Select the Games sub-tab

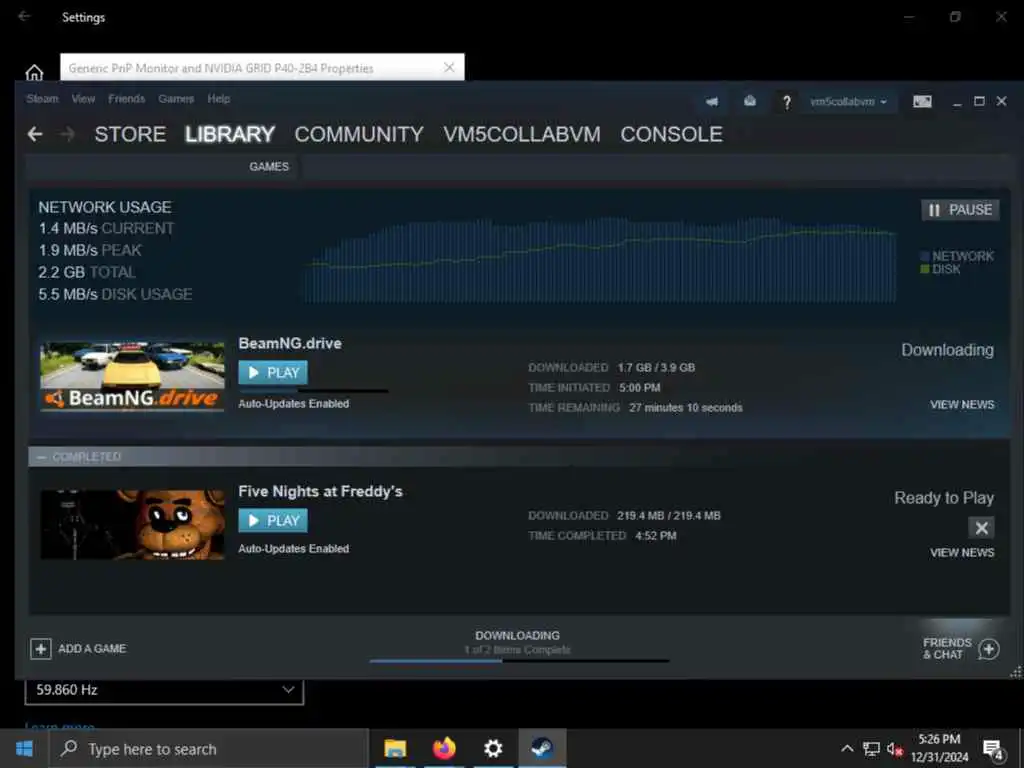(268, 167)
